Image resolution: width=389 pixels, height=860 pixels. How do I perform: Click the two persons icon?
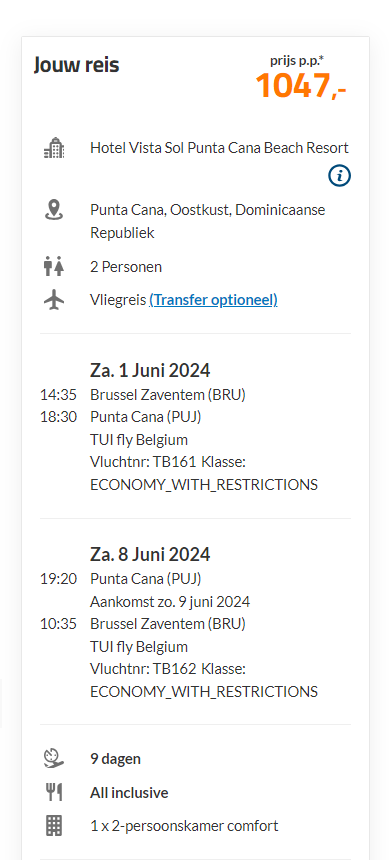[x=54, y=267]
